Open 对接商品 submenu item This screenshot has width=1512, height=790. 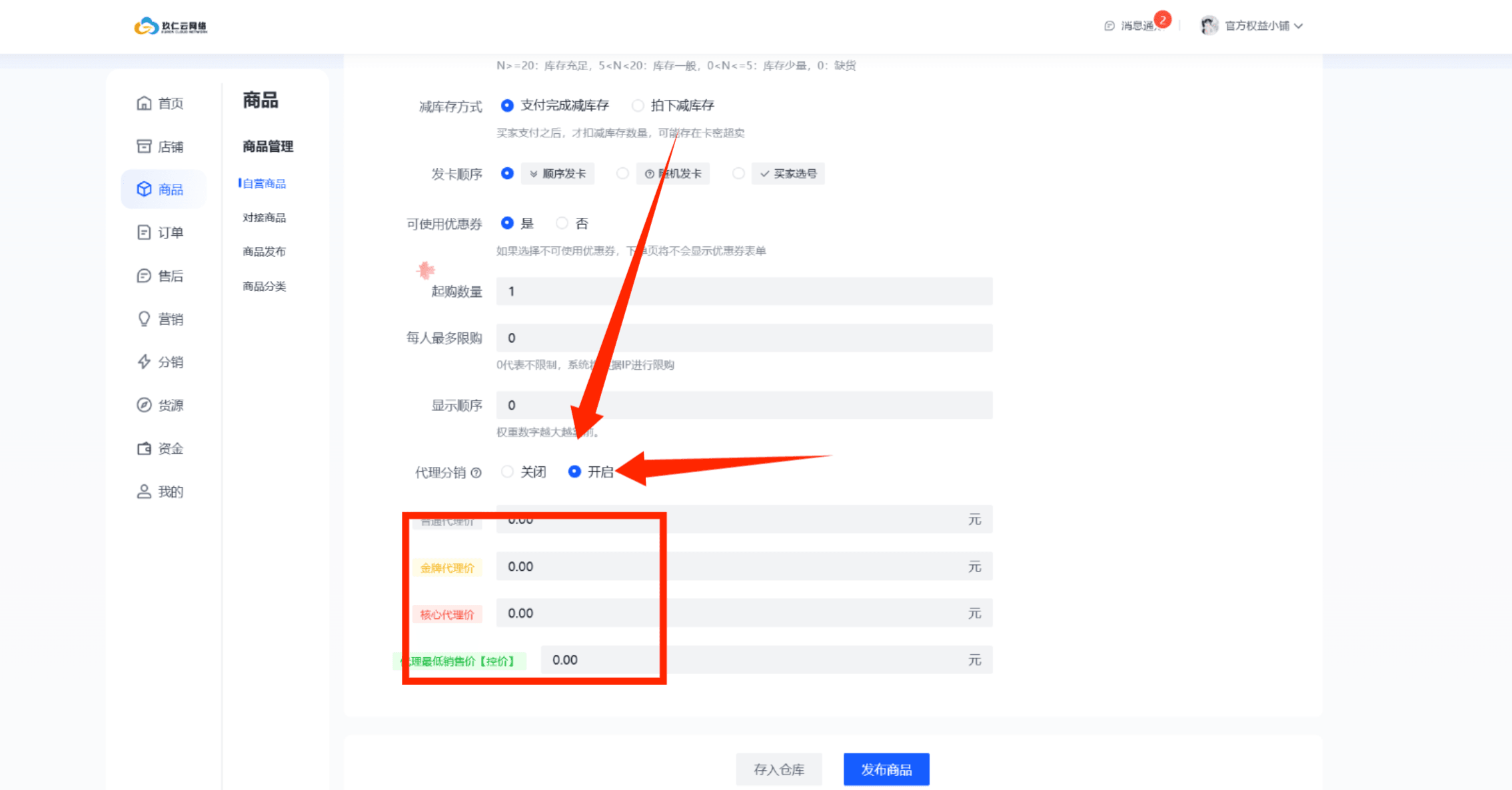pos(264,218)
